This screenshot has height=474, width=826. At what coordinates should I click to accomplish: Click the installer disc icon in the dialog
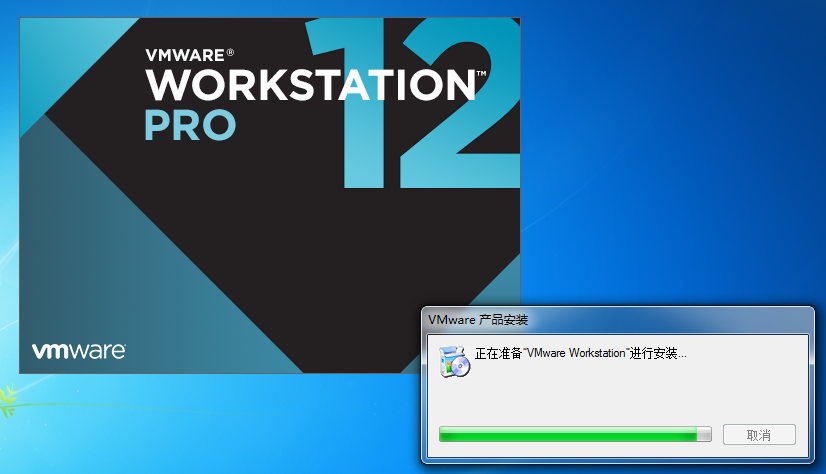(455, 361)
